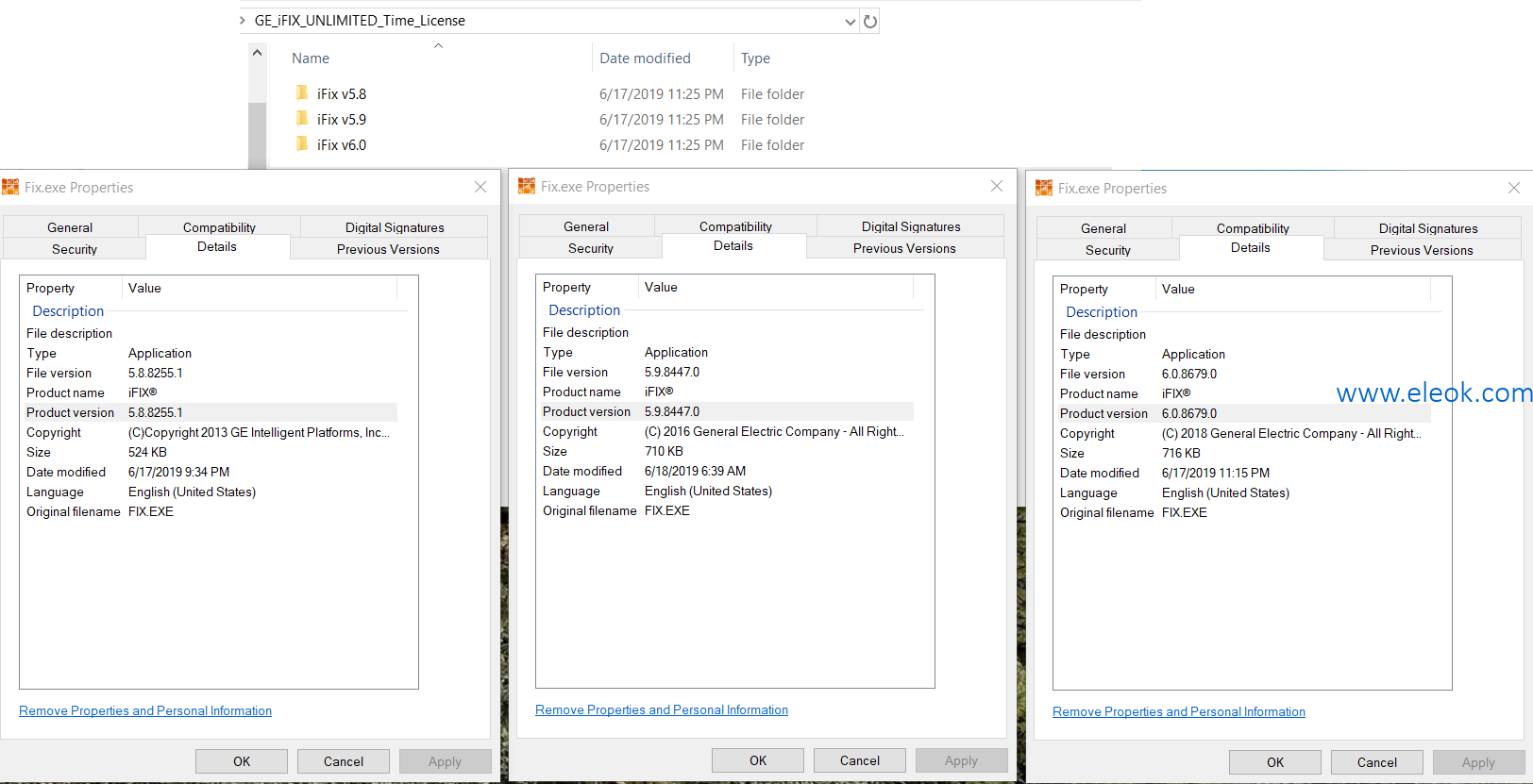Click Cancel in the middle Fix.exe Properties window
This screenshot has width=1533, height=784.
860,760
